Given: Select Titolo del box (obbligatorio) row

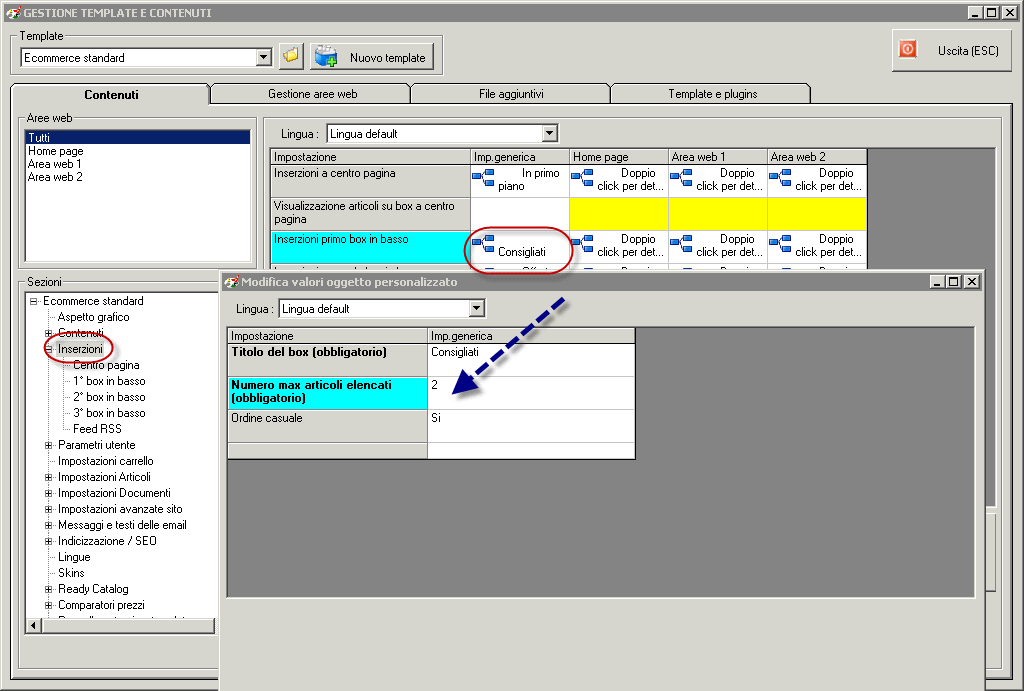Looking at the screenshot, I should tap(327, 359).
